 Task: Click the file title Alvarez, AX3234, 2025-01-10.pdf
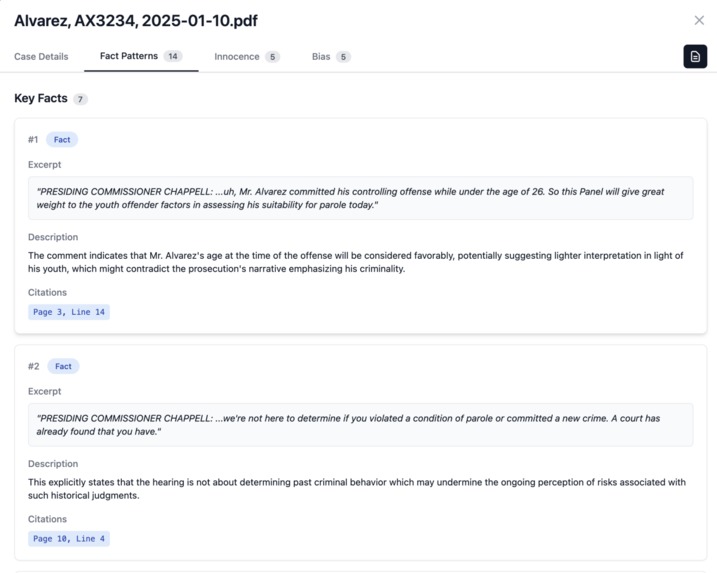tap(136, 21)
